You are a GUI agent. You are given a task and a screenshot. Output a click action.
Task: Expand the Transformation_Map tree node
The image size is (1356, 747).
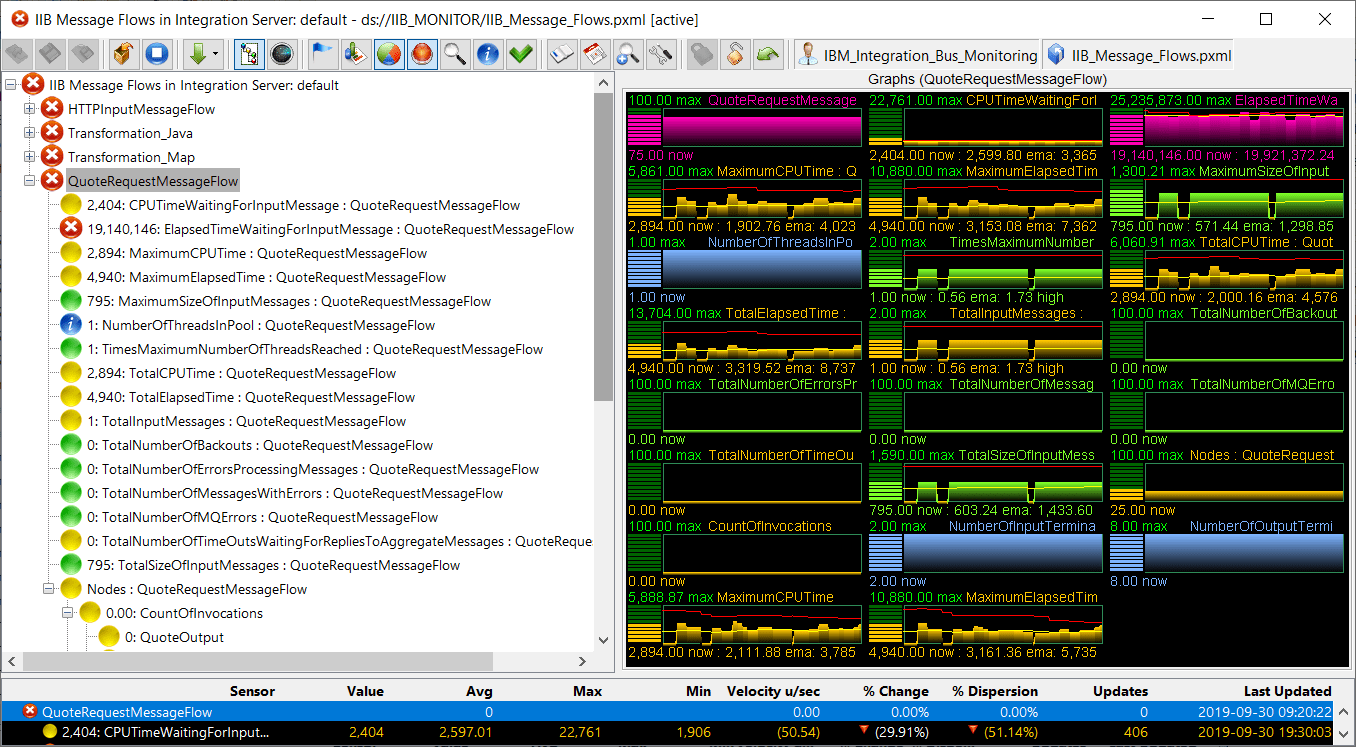pos(29,157)
